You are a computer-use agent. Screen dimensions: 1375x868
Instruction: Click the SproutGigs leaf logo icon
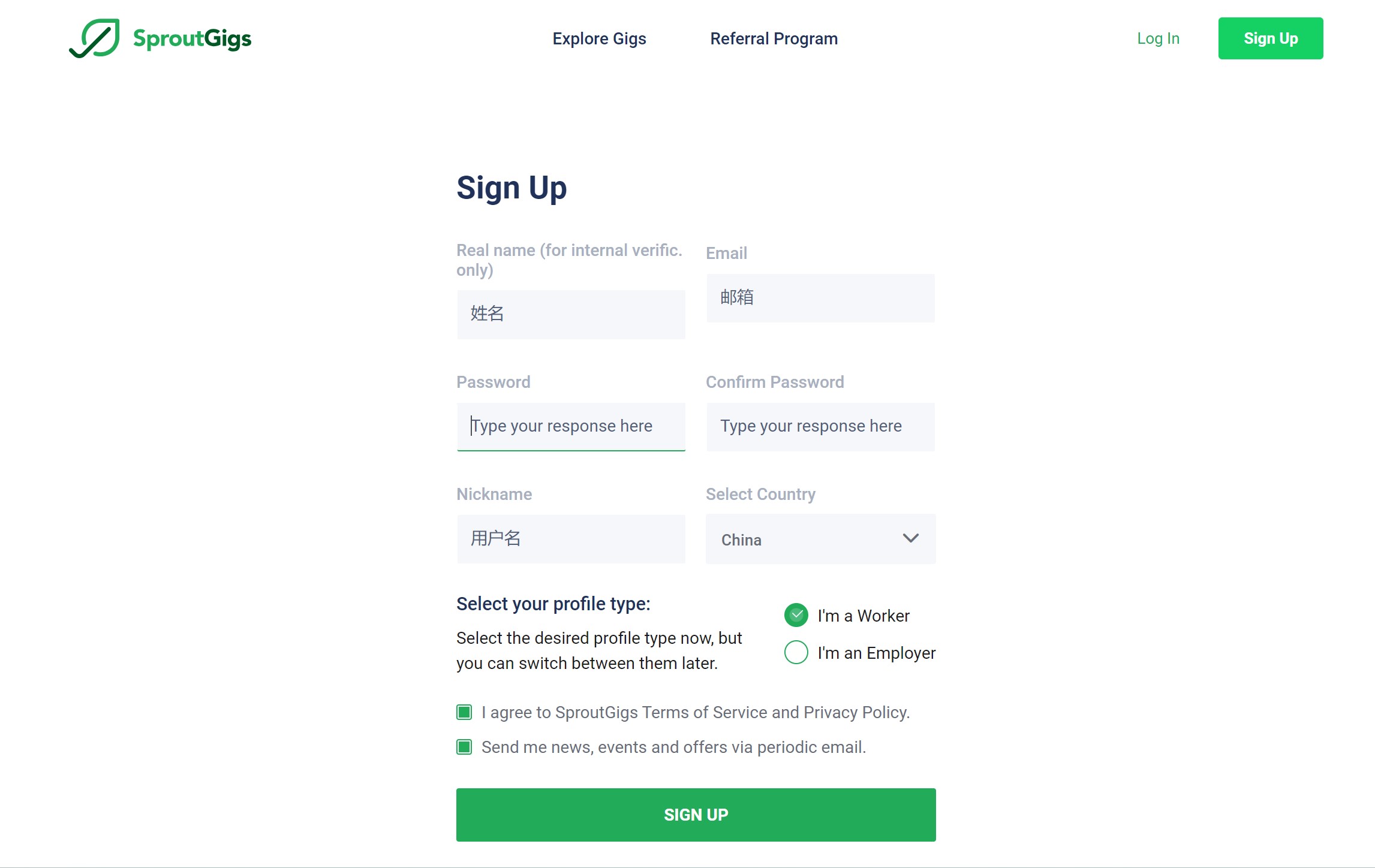click(x=95, y=38)
